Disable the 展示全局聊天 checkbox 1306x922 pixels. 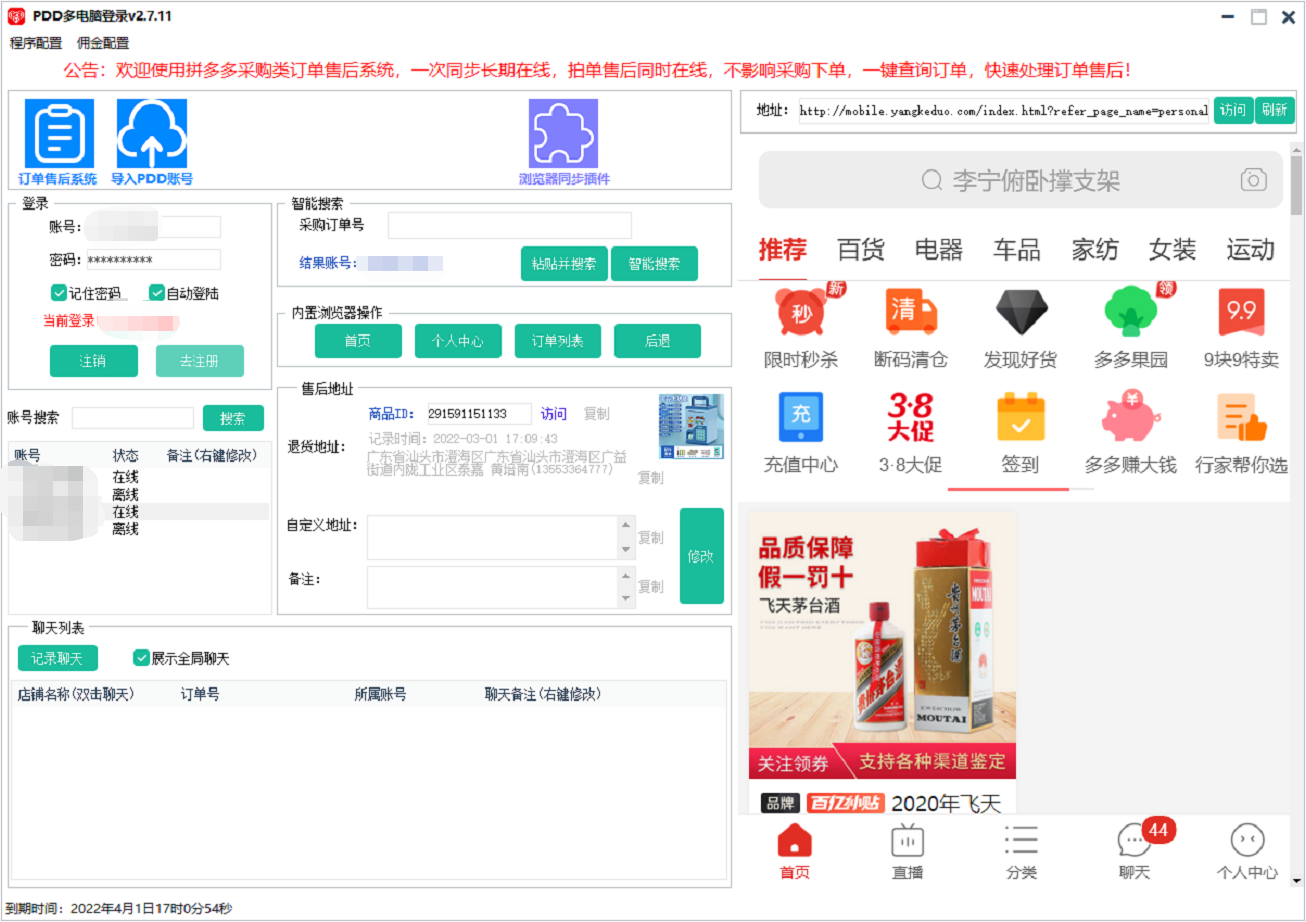click(x=142, y=658)
